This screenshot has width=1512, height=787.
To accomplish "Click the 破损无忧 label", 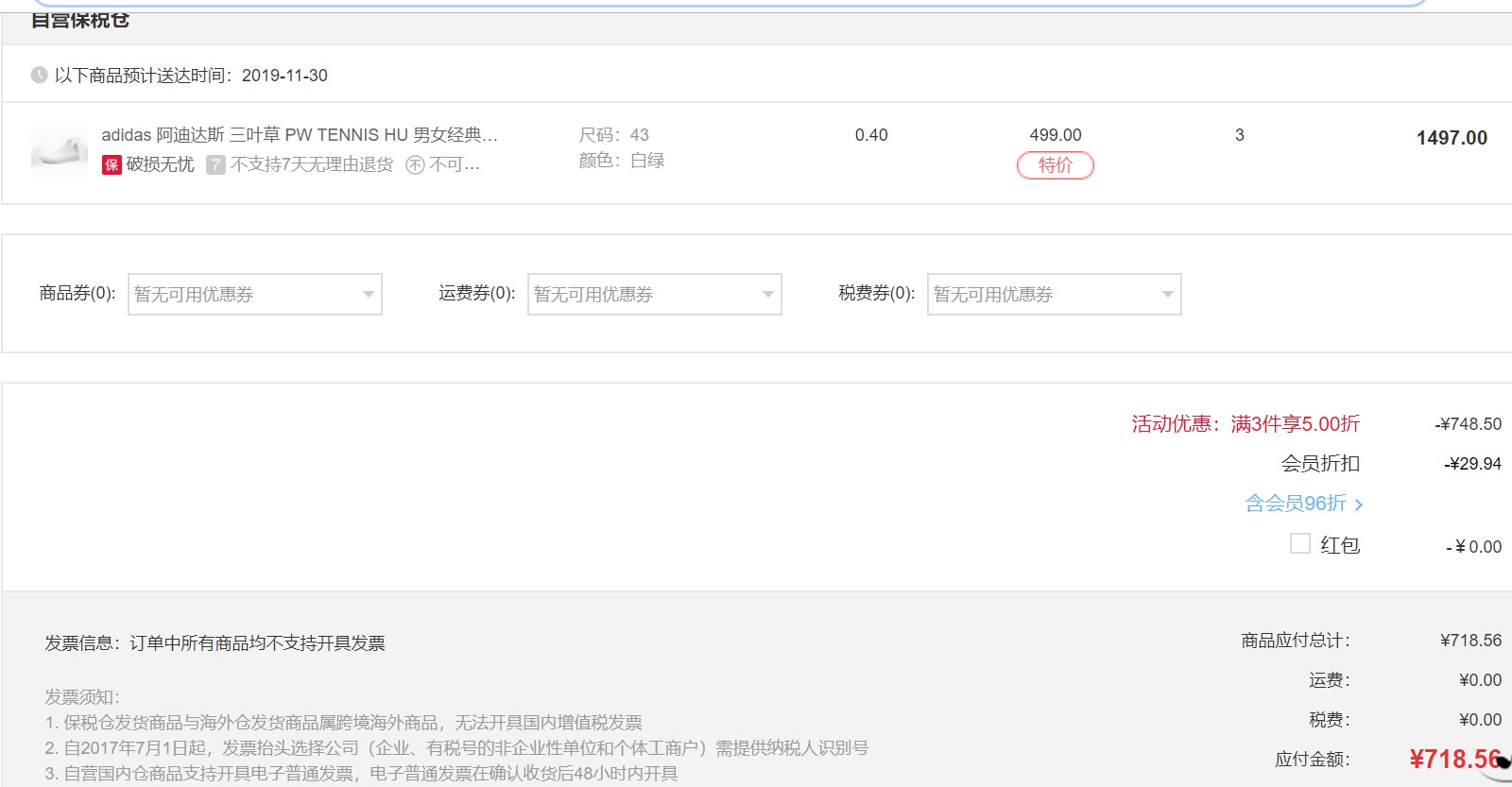I will 161,164.
